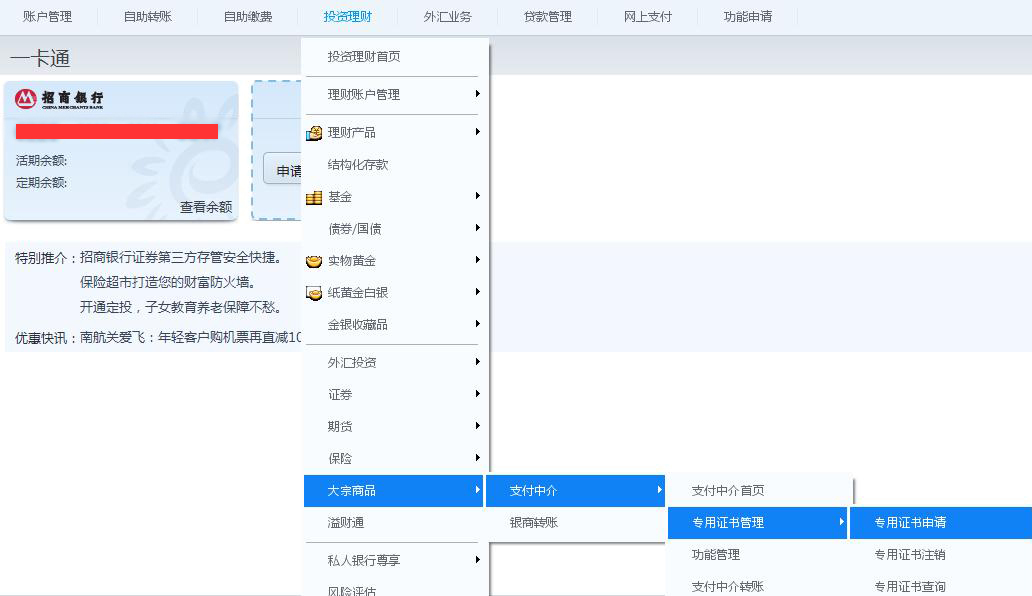Select 支付中介 submenu entry
This screenshot has width=1032, height=596.
coord(575,491)
